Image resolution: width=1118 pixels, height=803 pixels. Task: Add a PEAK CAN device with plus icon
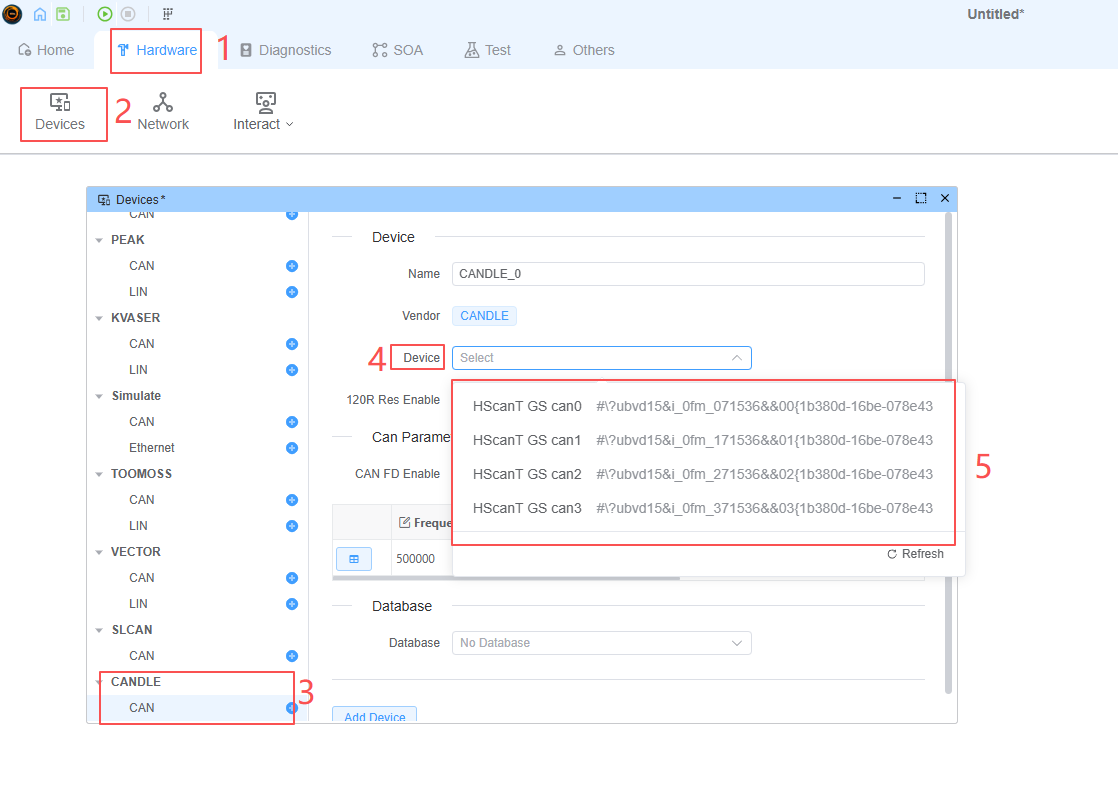click(x=292, y=266)
